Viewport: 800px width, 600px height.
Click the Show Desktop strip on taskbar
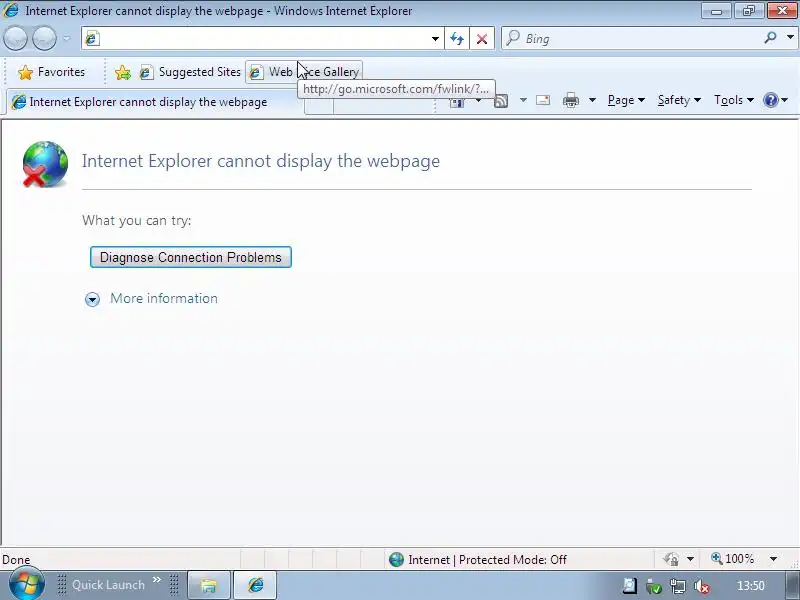(792, 585)
